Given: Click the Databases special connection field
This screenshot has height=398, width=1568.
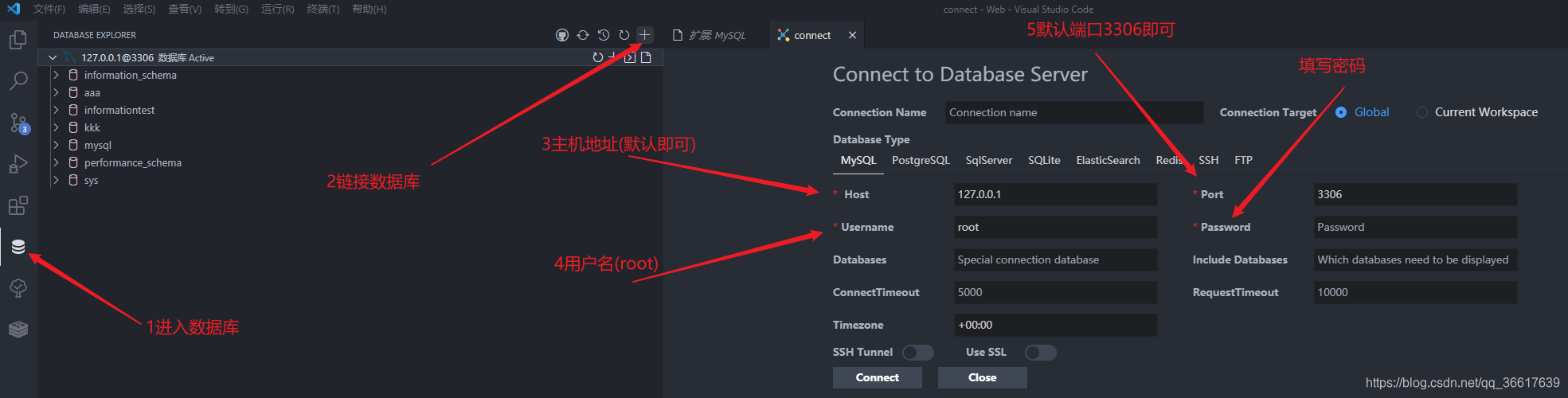Looking at the screenshot, I should coord(1056,259).
